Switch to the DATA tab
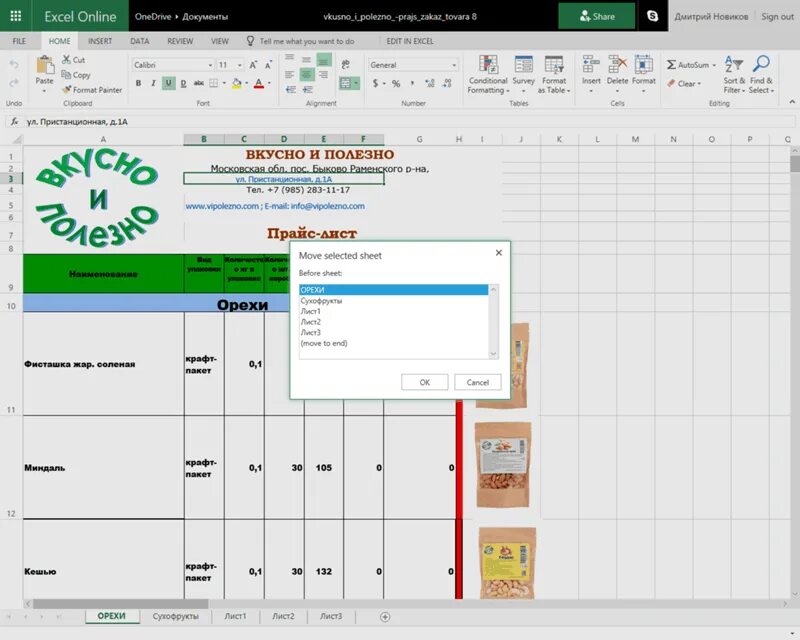Viewport: 800px width, 640px height. pos(139,41)
